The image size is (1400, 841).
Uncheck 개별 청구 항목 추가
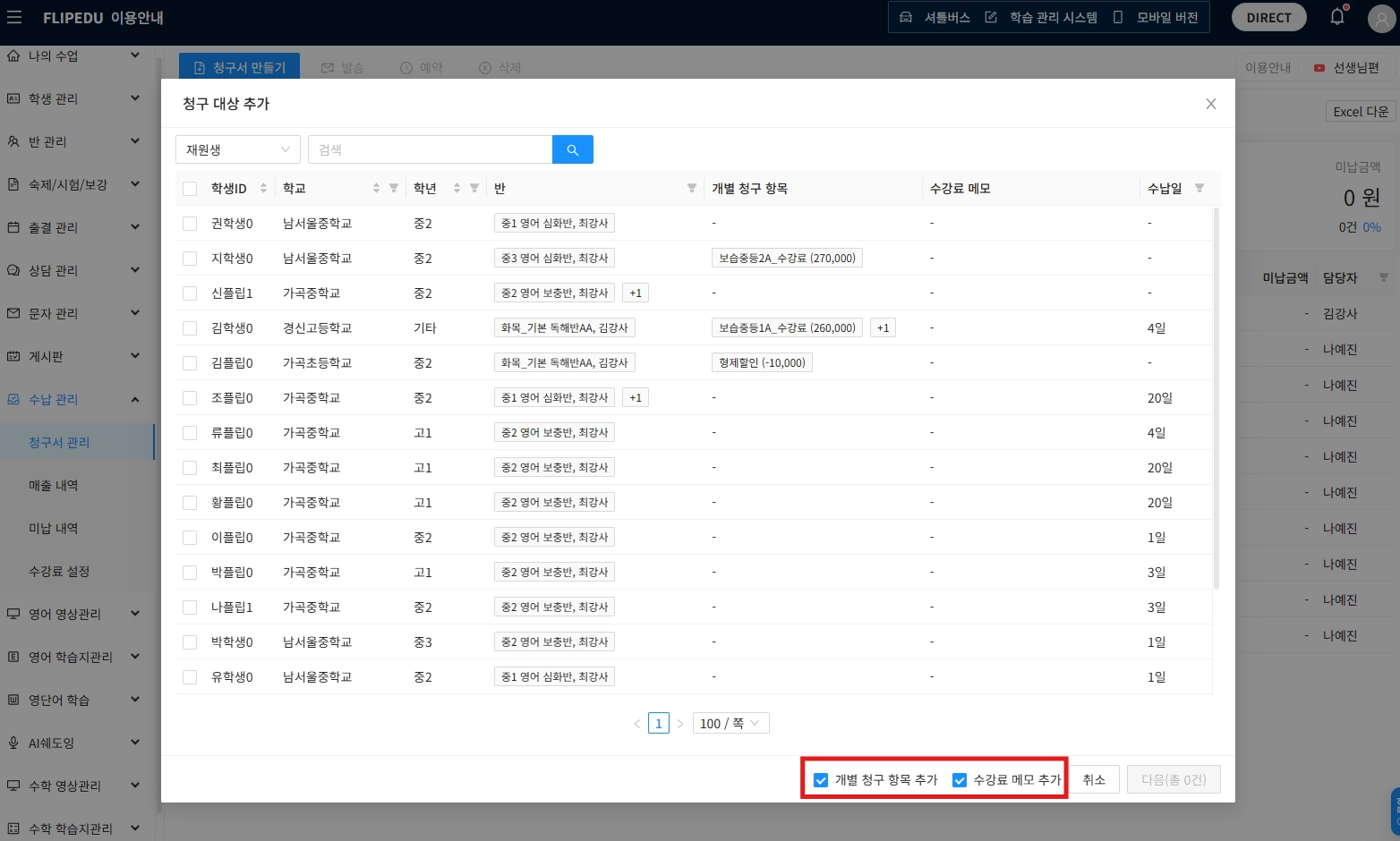[821, 780]
